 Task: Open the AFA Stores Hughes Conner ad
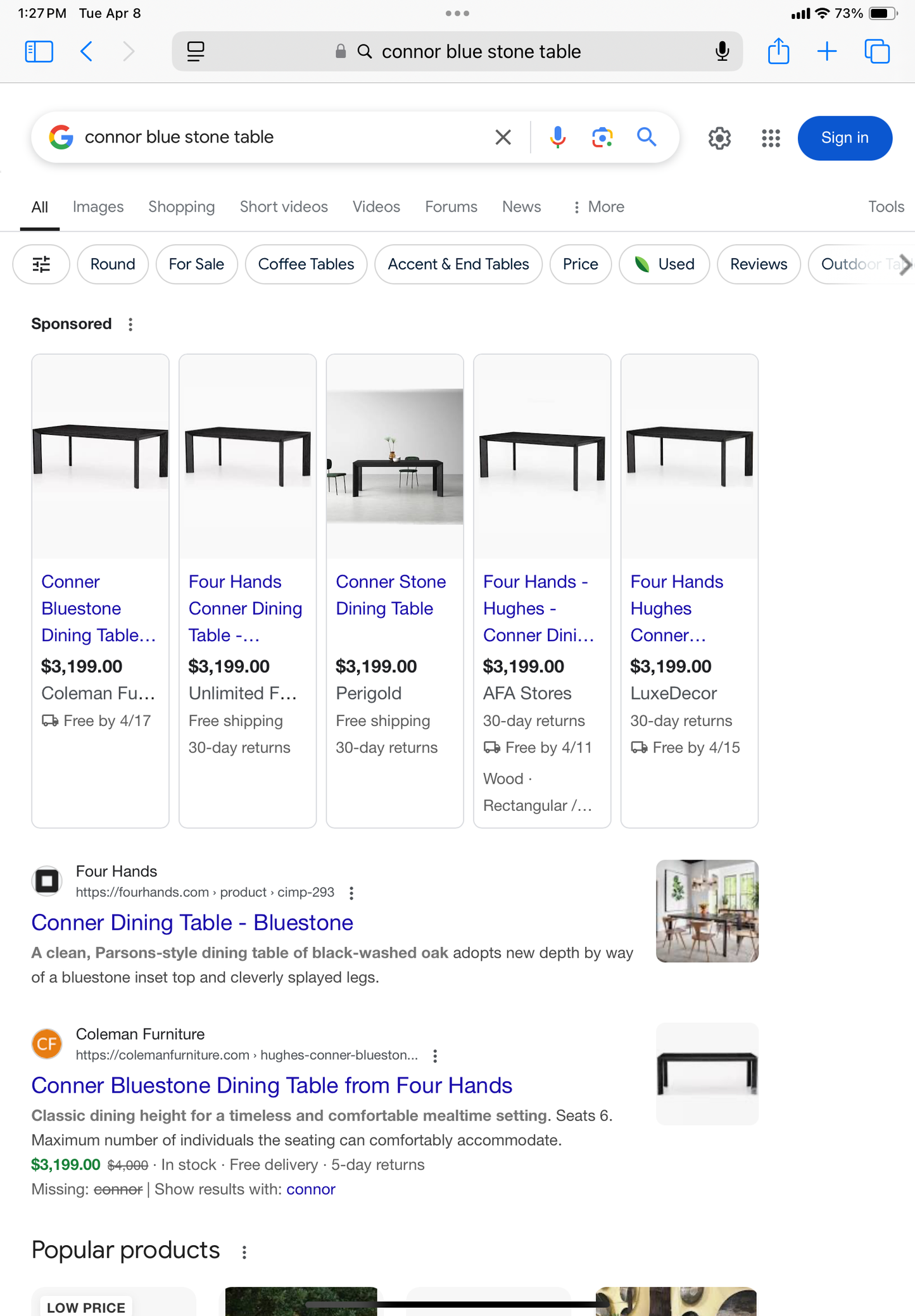tap(538, 608)
